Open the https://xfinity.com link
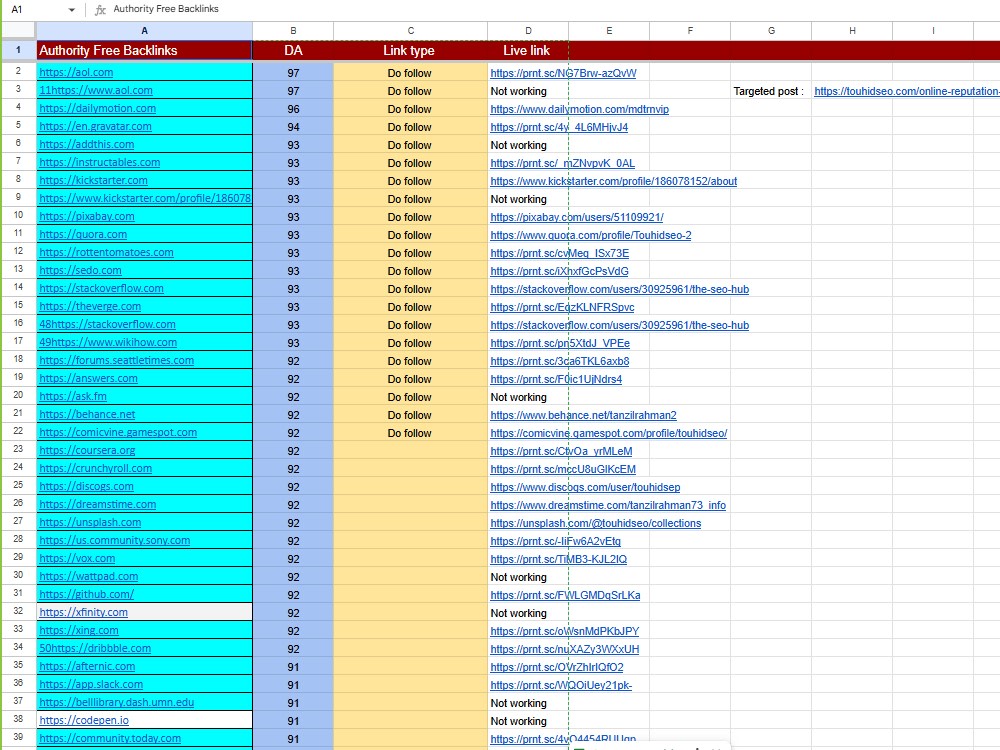This screenshot has width=1000, height=750. coord(84,612)
